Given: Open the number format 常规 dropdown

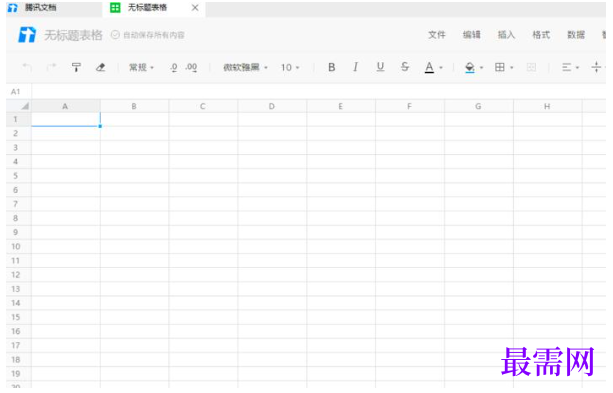Looking at the screenshot, I should click(x=141, y=67).
